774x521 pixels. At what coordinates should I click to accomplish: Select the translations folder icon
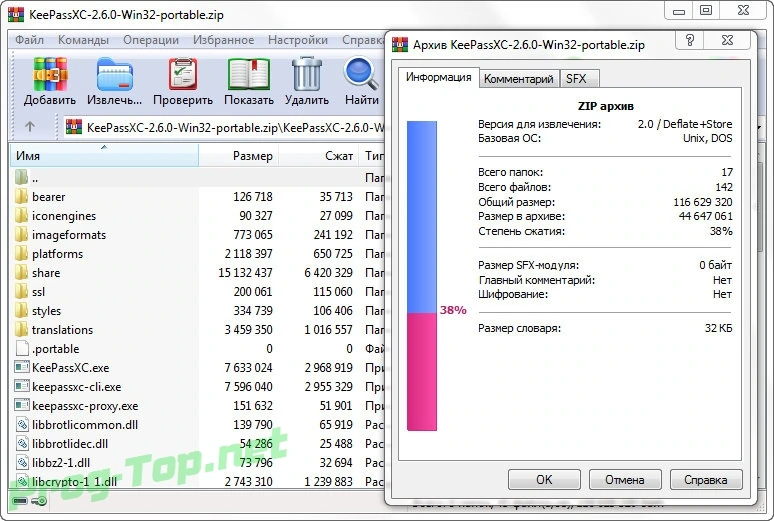(21, 329)
